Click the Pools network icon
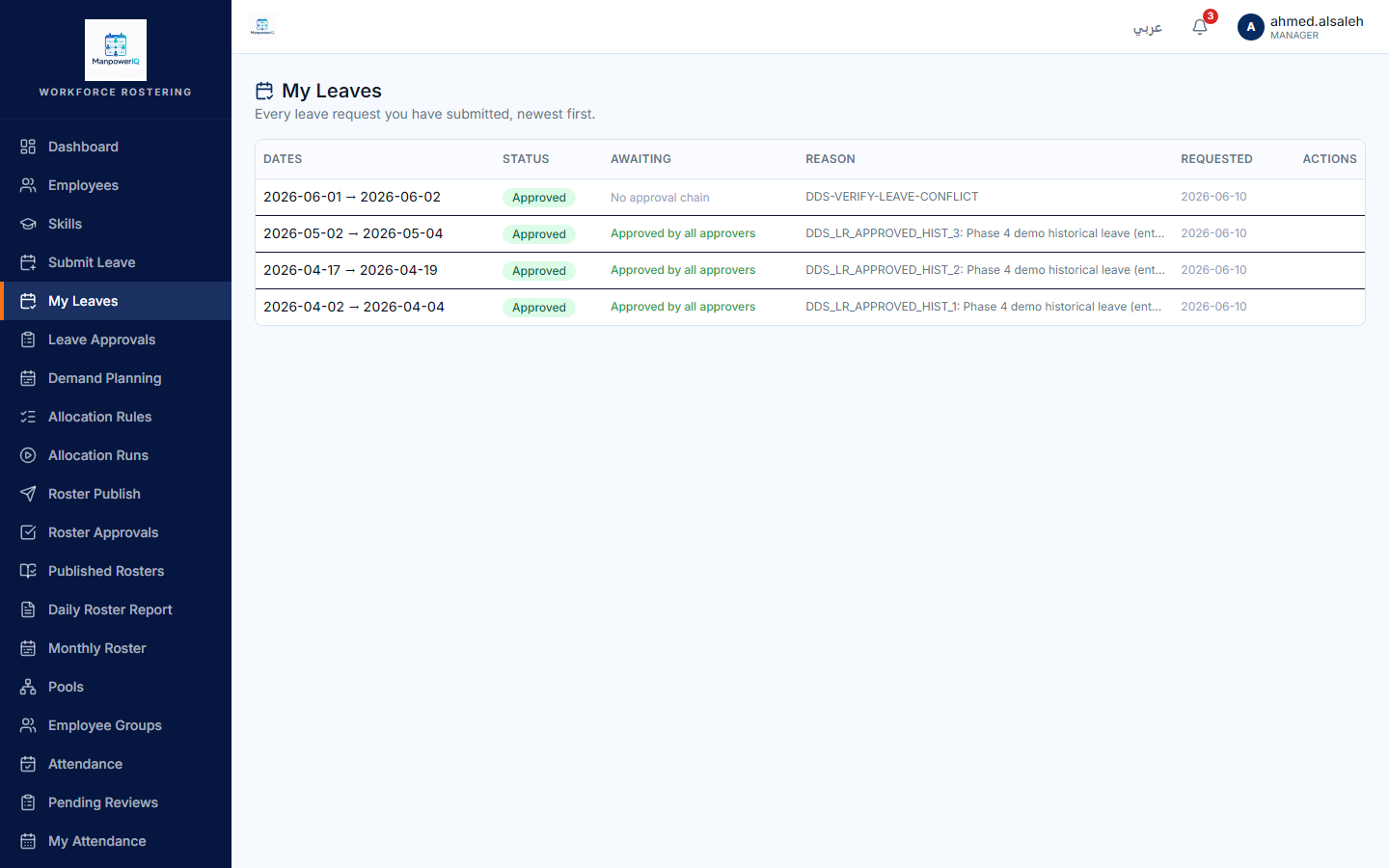1389x868 pixels. pos(28,687)
